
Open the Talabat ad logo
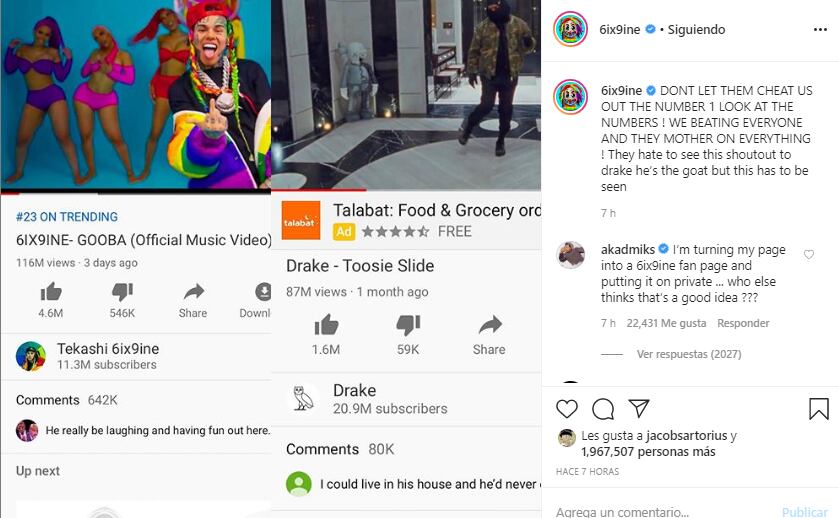301,220
